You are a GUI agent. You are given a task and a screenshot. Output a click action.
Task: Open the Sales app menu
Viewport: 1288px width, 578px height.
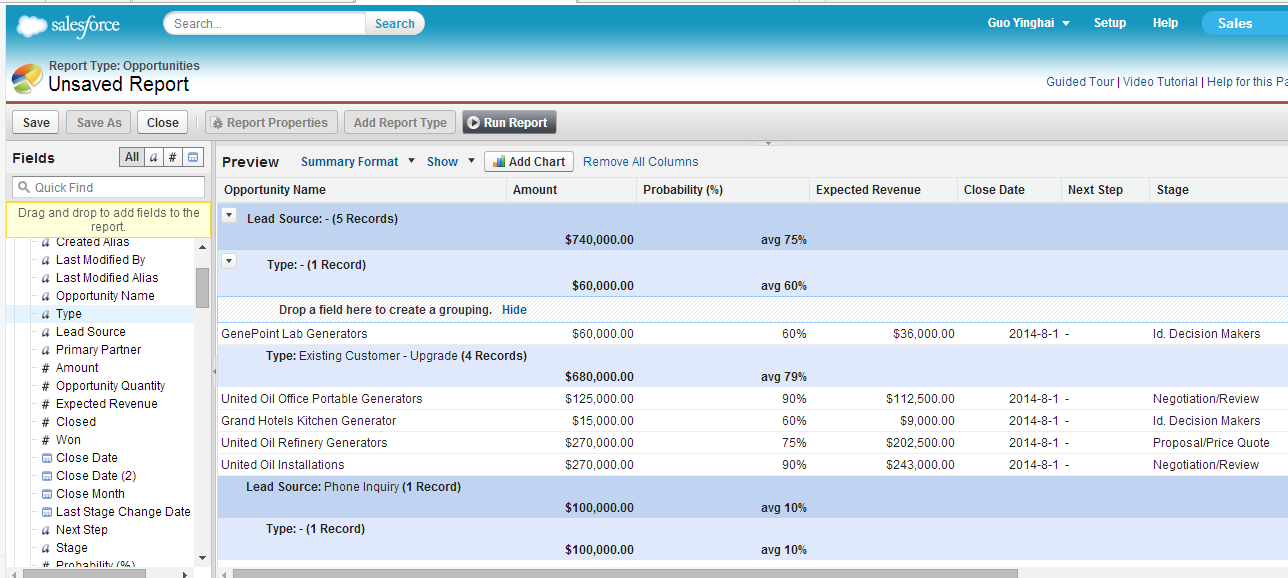(1244, 23)
